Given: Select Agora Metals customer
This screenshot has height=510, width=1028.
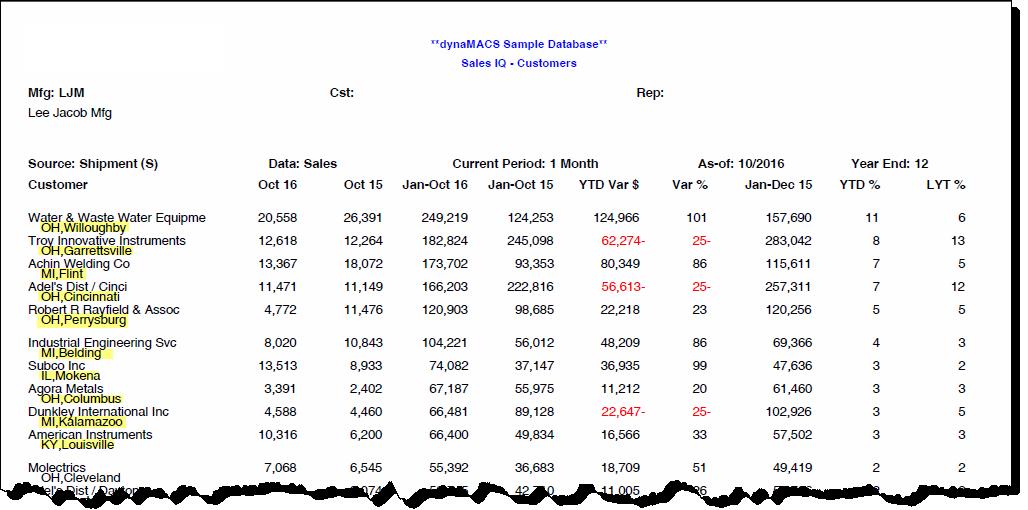Looking at the screenshot, I should tap(66, 389).
